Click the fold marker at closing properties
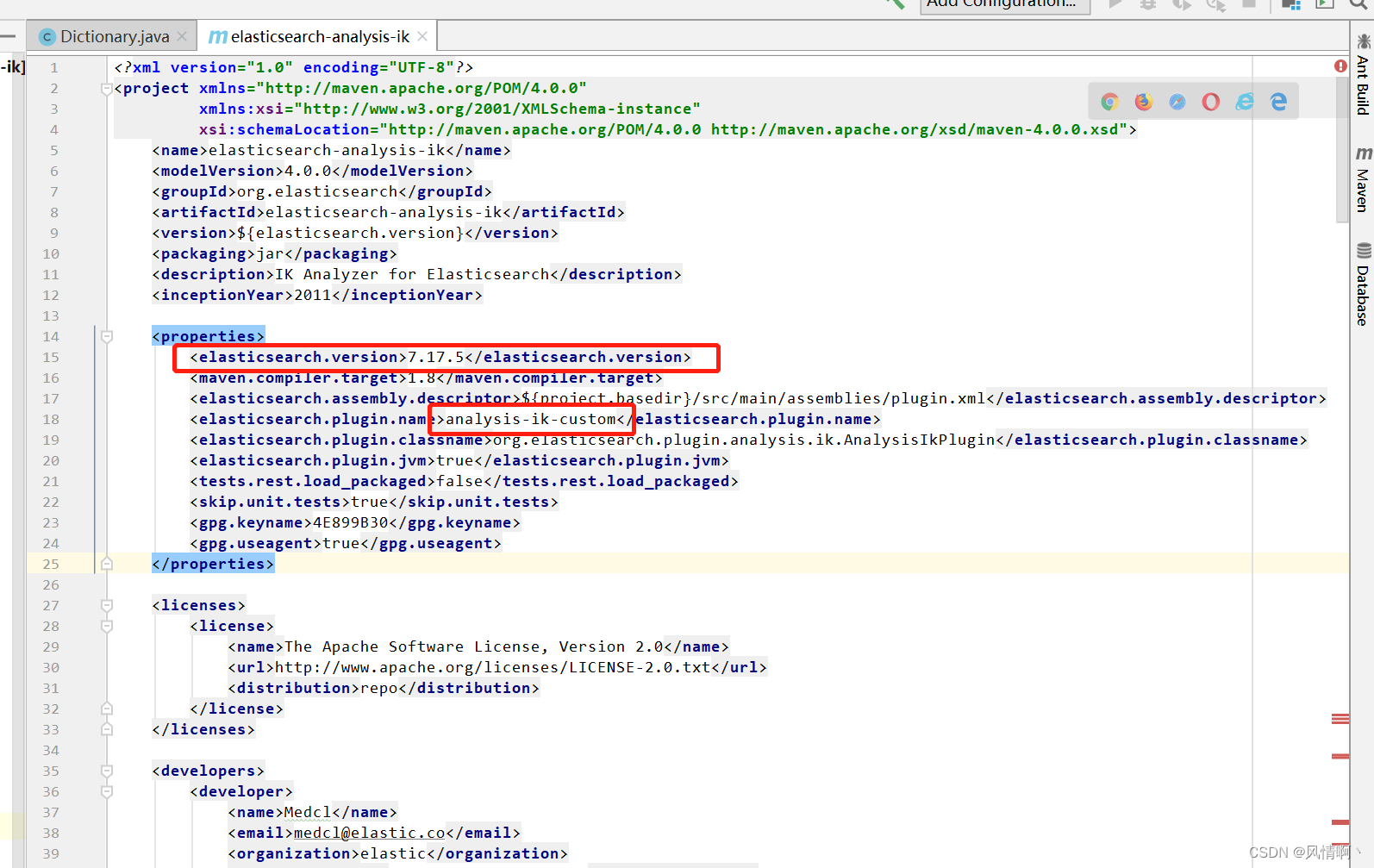The height and width of the screenshot is (868, 1374). [x=107, y=564]
